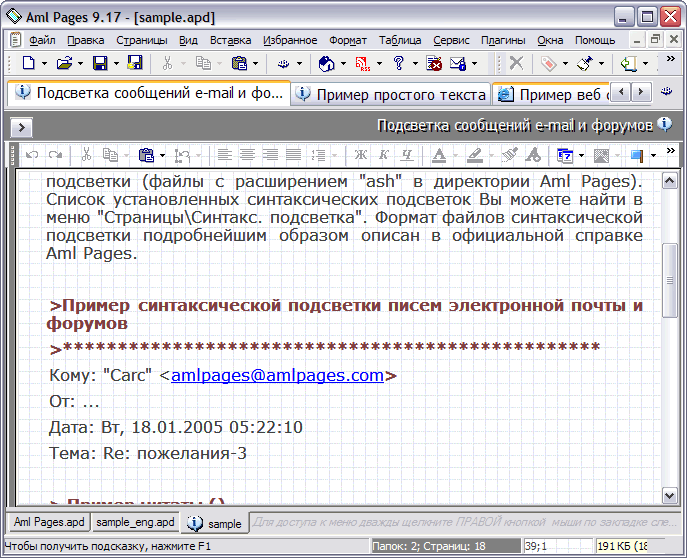This screenshot has width=687, height=558.
Task: Open dropdown arrow next to New document
Action: tap(44, 64)
